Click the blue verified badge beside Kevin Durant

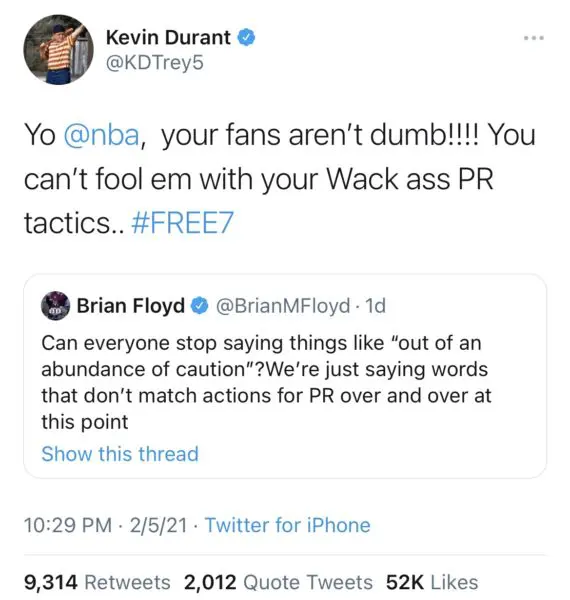247,38
